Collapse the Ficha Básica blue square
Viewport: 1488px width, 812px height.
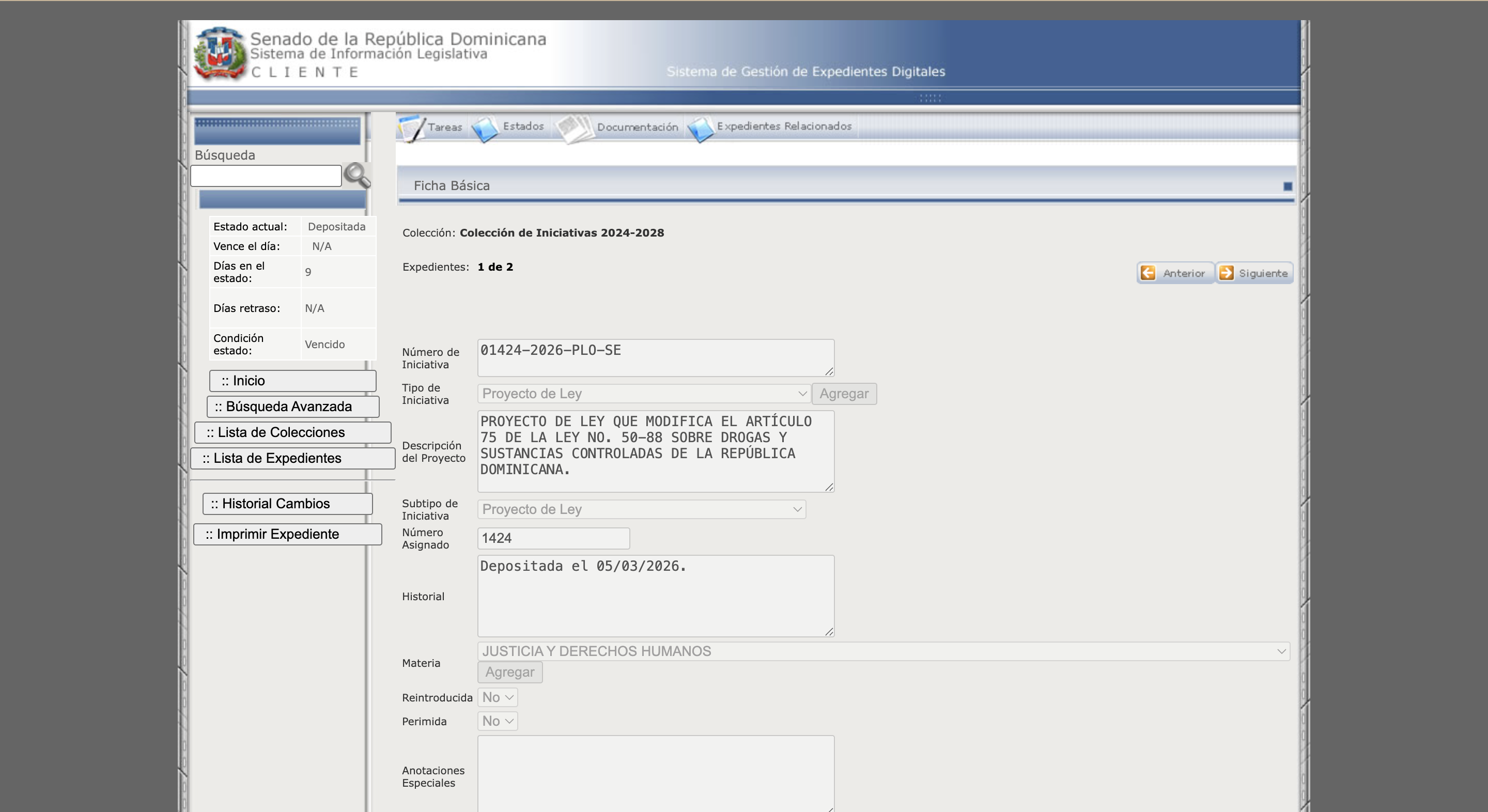(1288, 186)
